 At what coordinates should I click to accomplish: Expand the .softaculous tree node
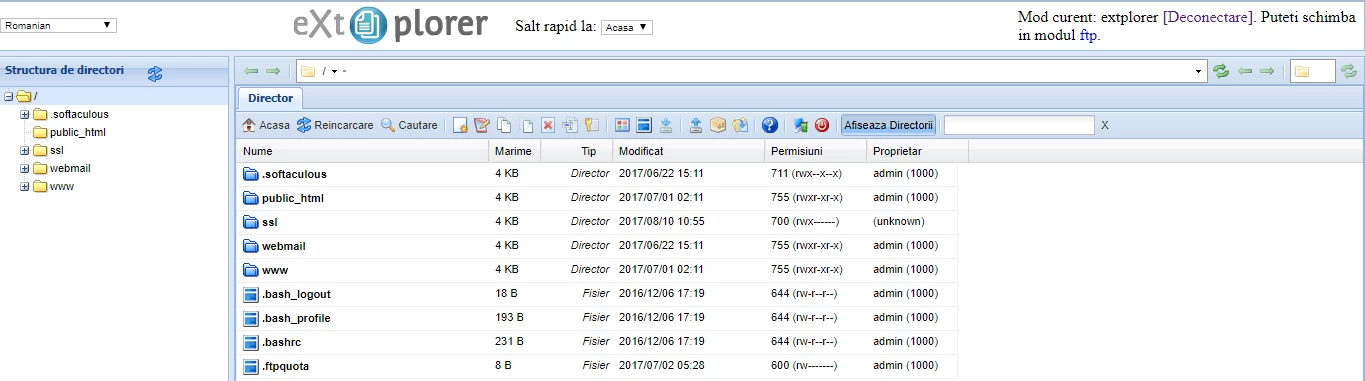[x=25, y=114]
